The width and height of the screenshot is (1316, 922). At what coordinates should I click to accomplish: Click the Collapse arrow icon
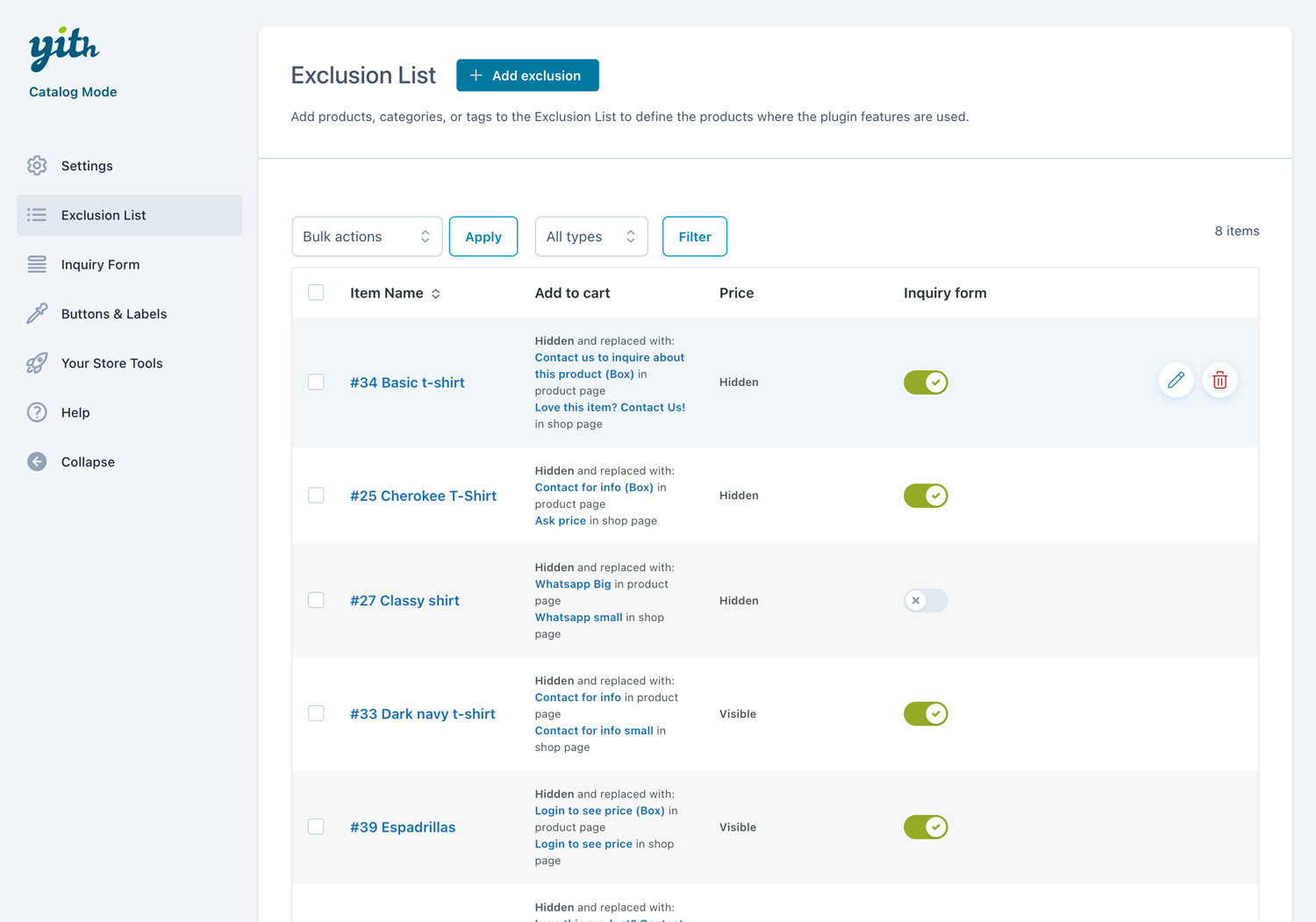click(x=37, y=462)
